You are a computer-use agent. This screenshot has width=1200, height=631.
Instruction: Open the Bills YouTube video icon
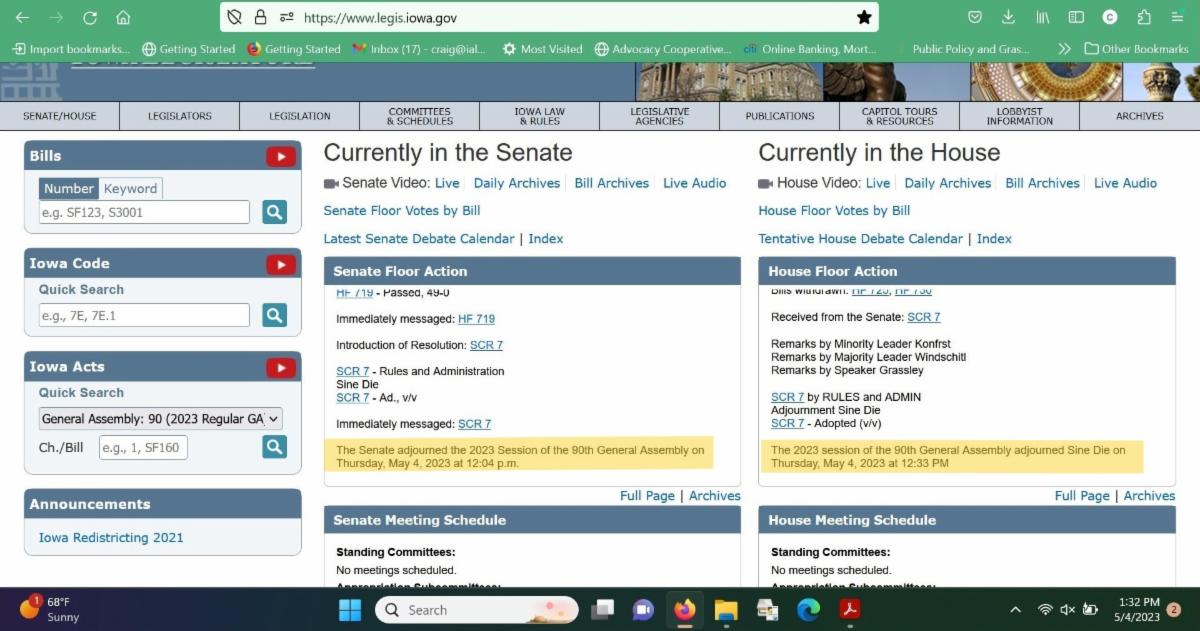click(281, 156)
